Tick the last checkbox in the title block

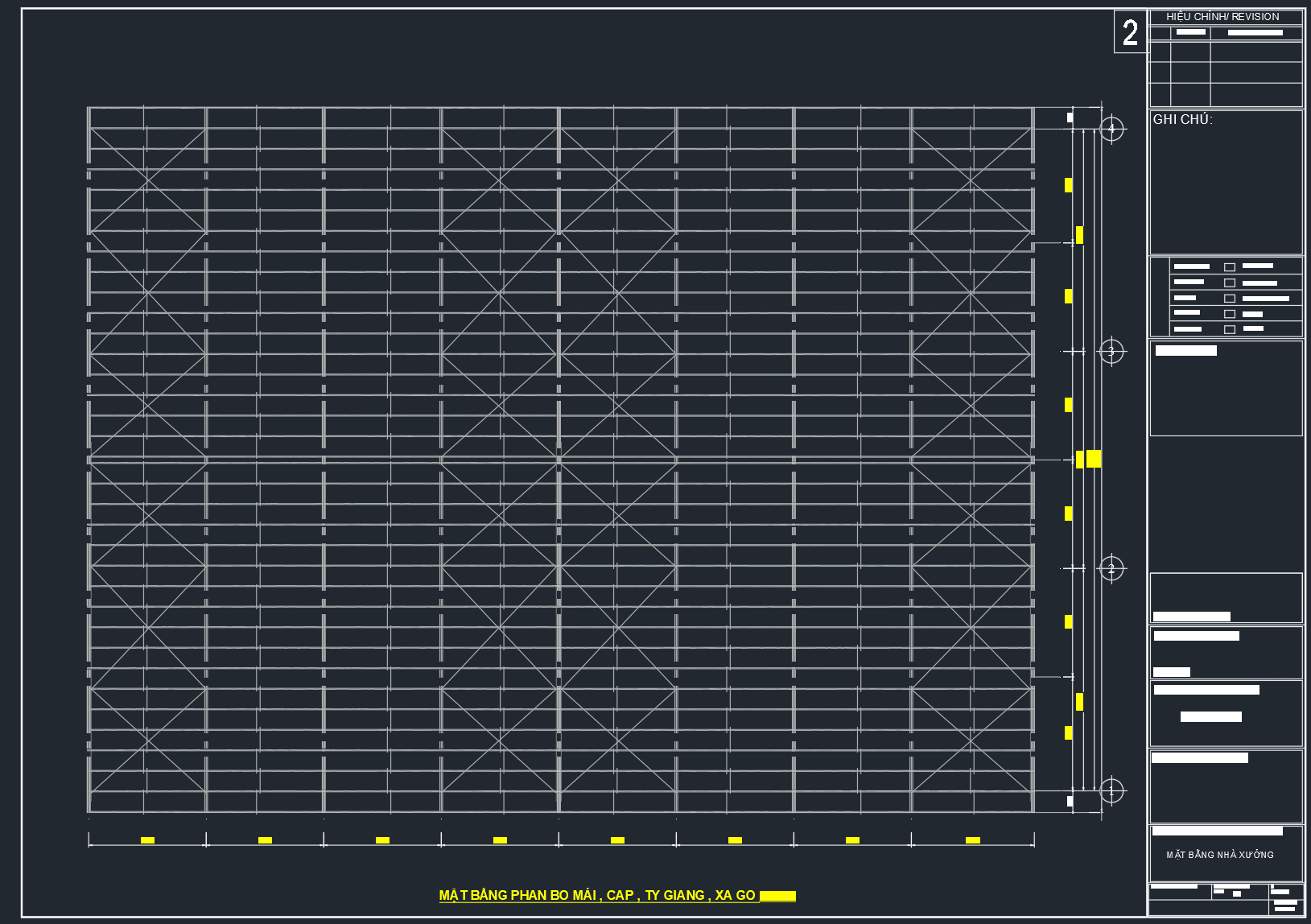click(x=1229, y=329)
